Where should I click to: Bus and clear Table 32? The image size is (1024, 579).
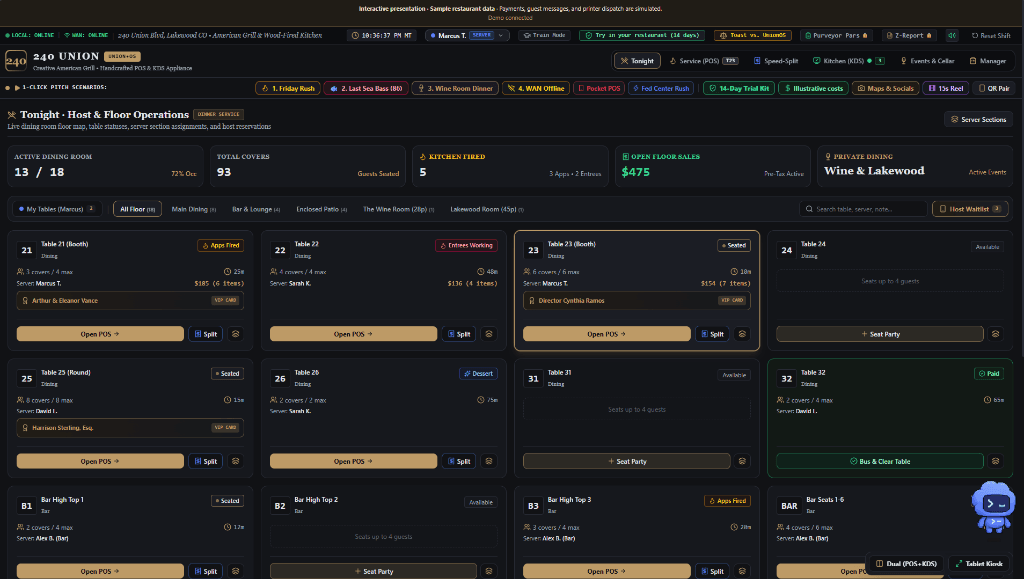click(x=880, y=462)
